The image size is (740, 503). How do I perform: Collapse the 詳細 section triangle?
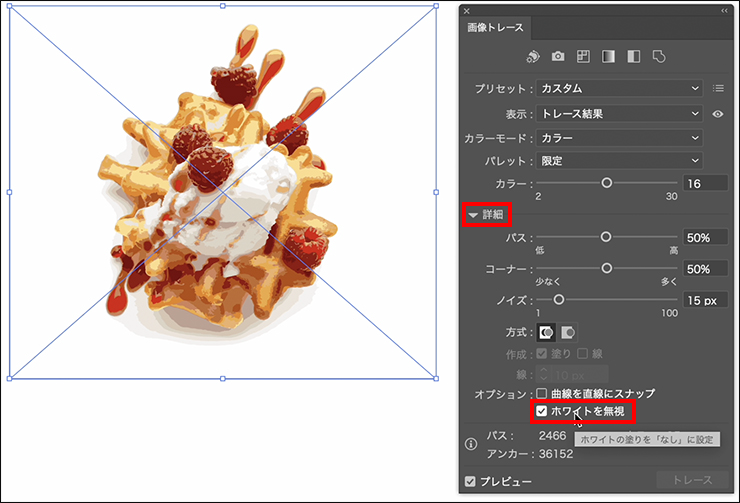(x=473, y=214)
